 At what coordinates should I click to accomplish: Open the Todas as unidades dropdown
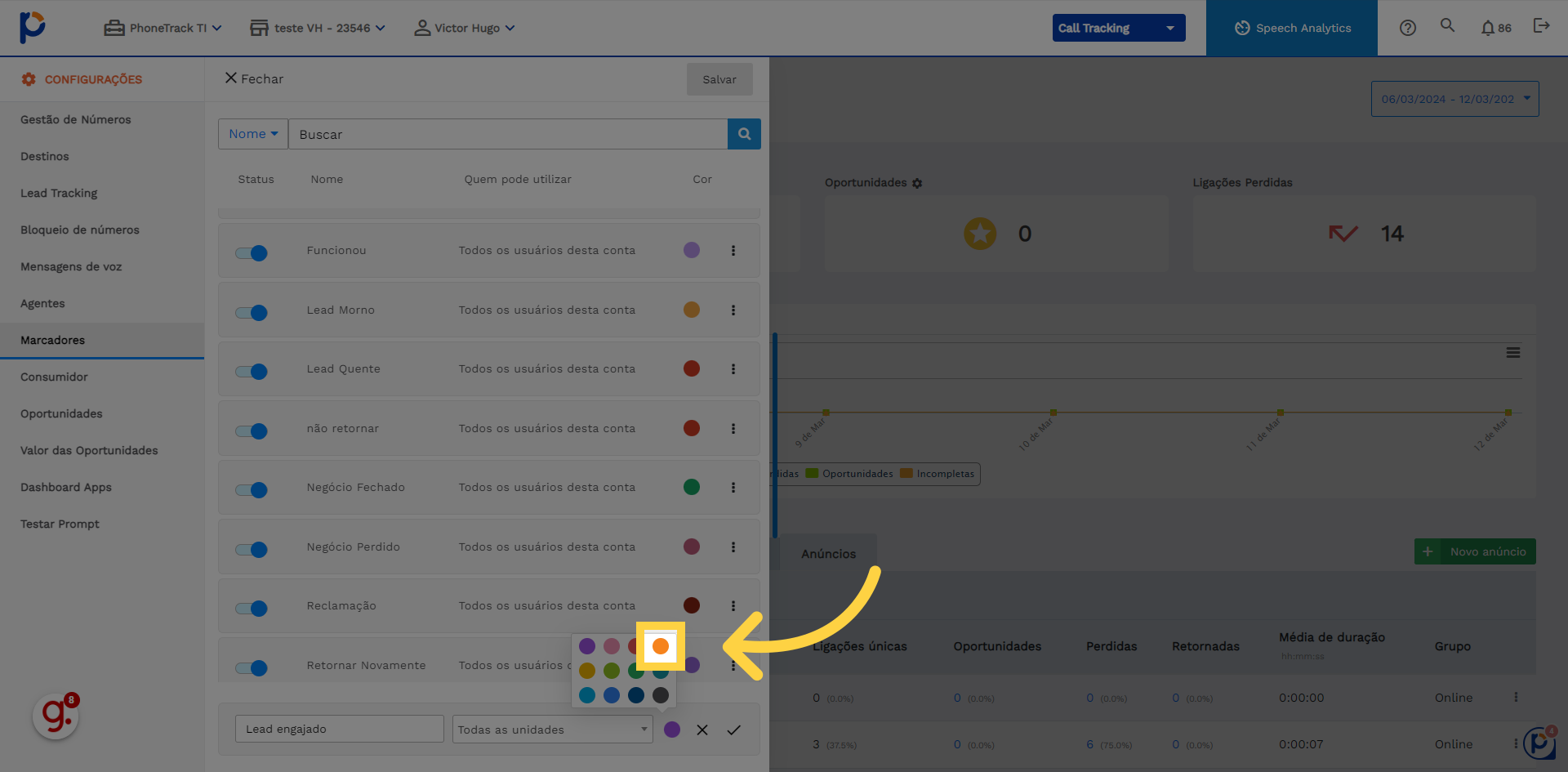(553, 730)
